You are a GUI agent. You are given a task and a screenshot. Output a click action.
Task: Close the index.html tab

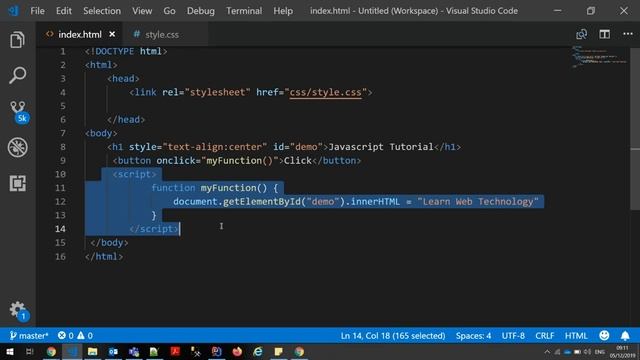point(112,35)
